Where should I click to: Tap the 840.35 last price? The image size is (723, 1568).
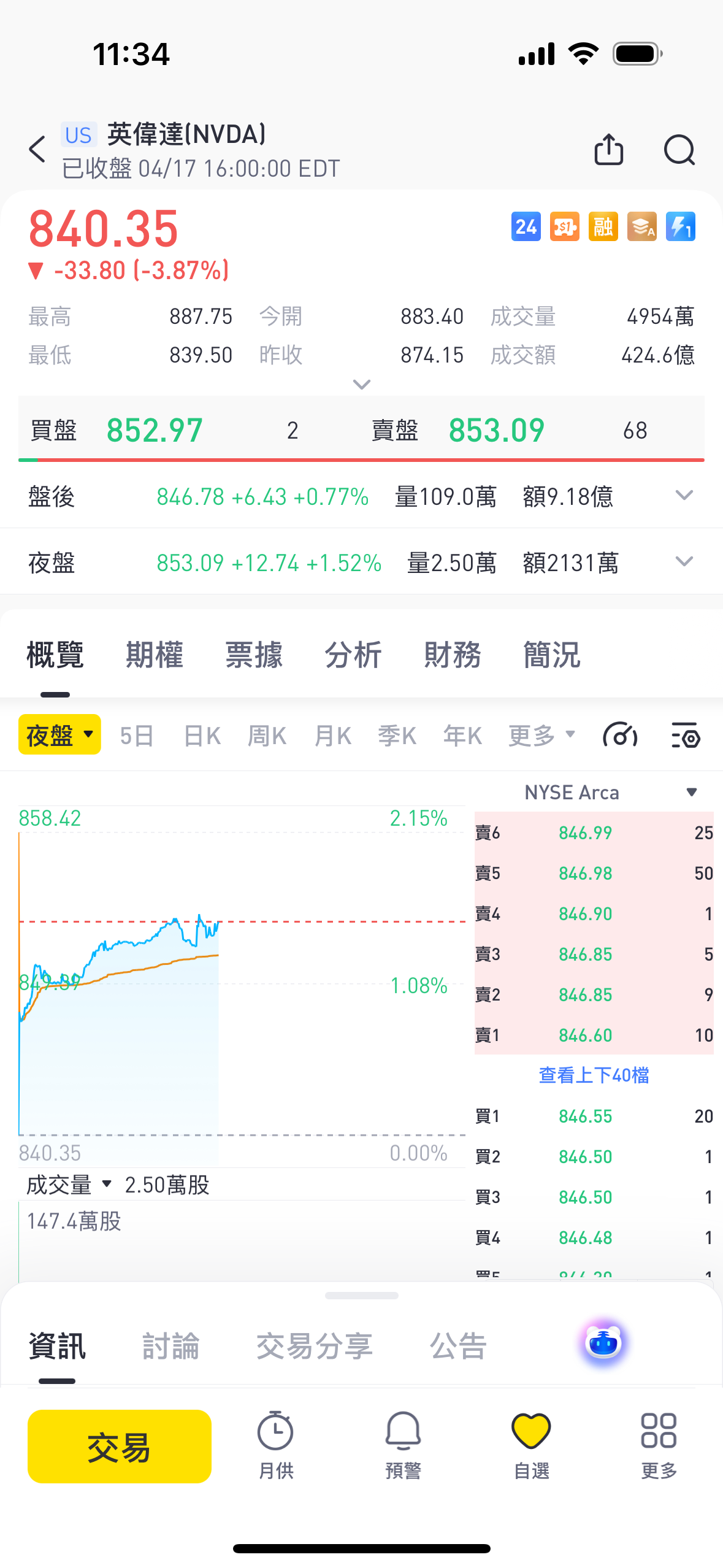coord(104,229)
